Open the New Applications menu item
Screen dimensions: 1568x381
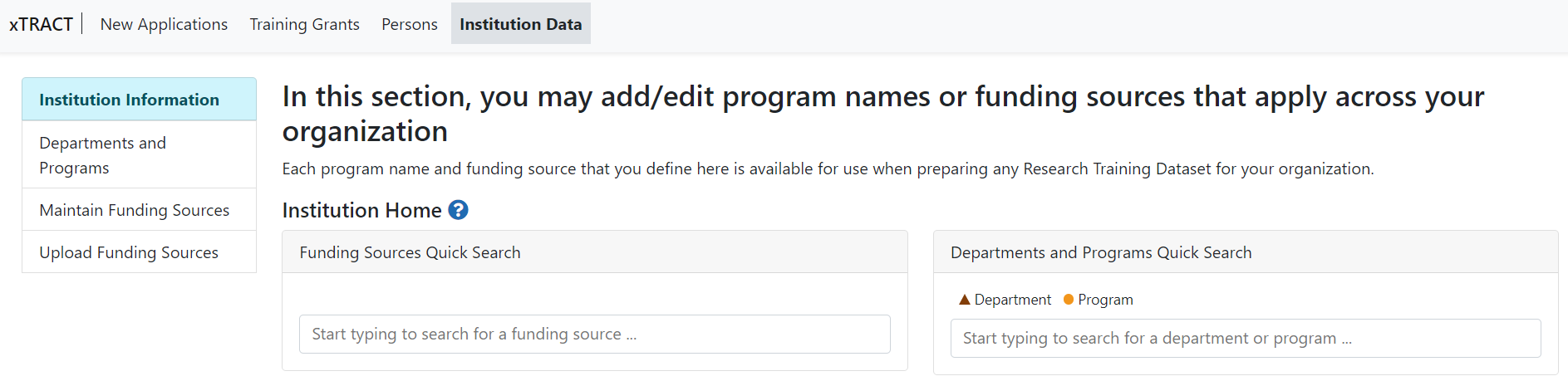tap(164, 24)
